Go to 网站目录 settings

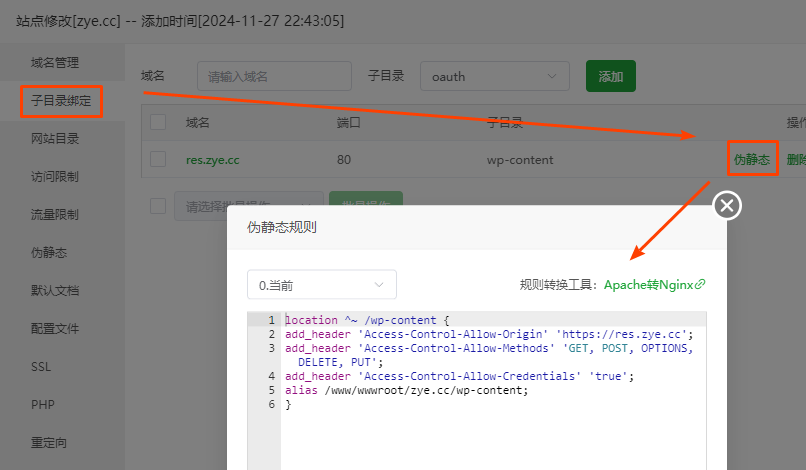click(55, 138)
